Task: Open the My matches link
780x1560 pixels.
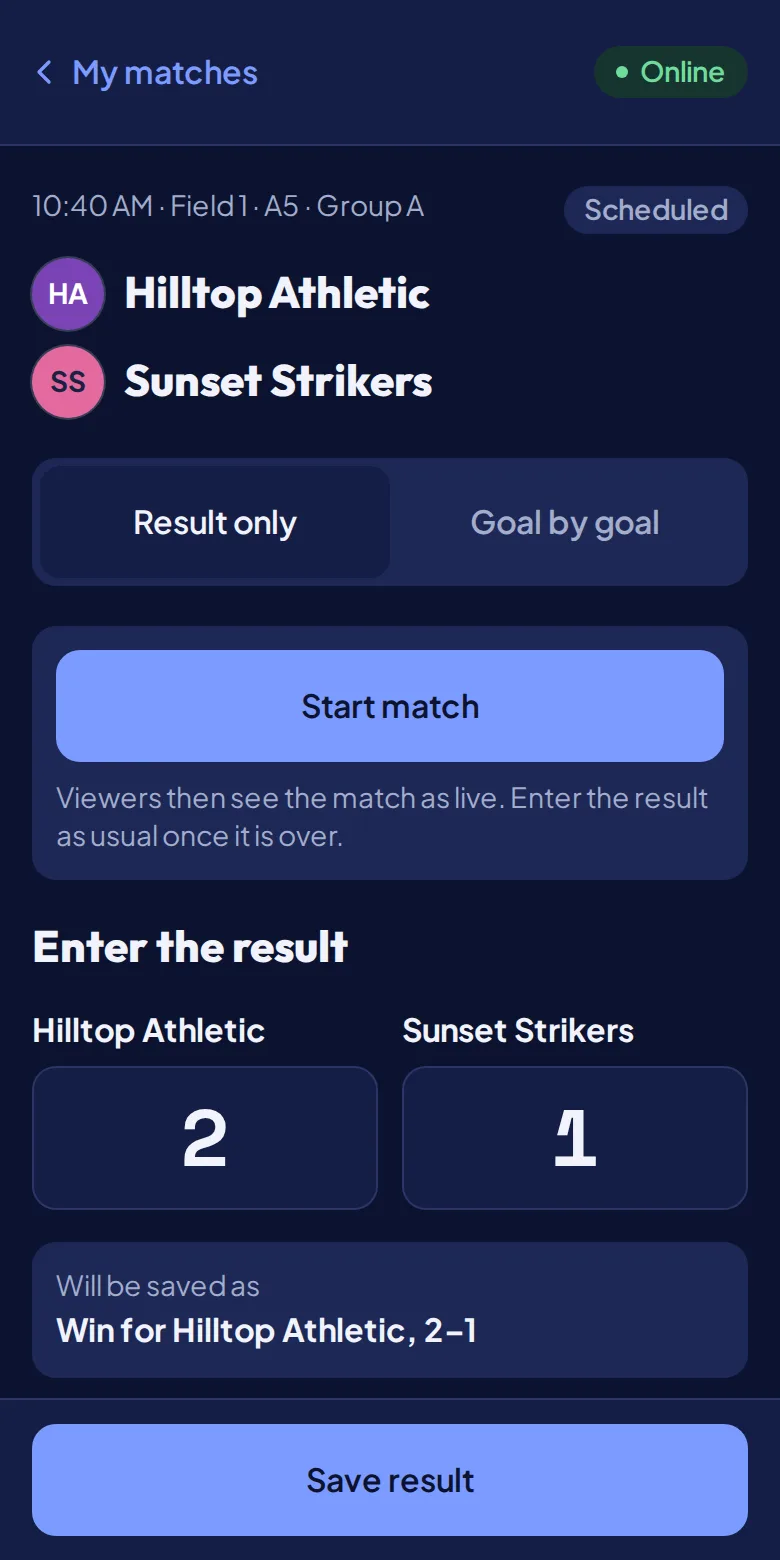Action: coord(146,73)
